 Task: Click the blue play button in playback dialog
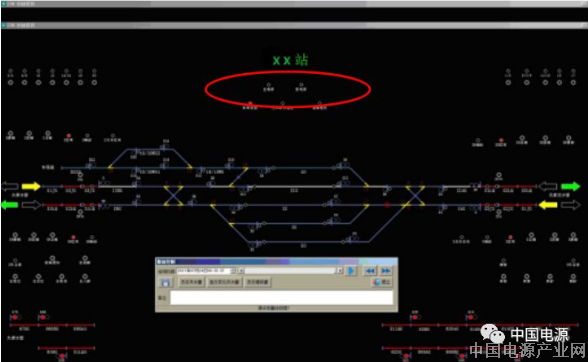351,270
